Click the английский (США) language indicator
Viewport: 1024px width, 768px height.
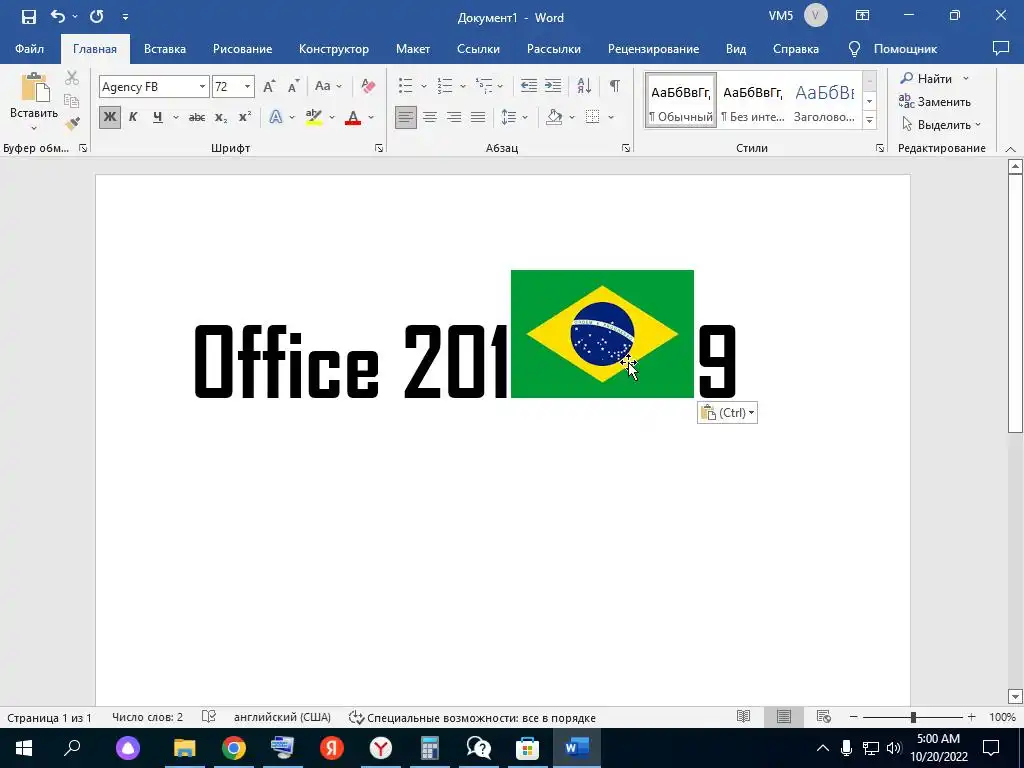282,717
